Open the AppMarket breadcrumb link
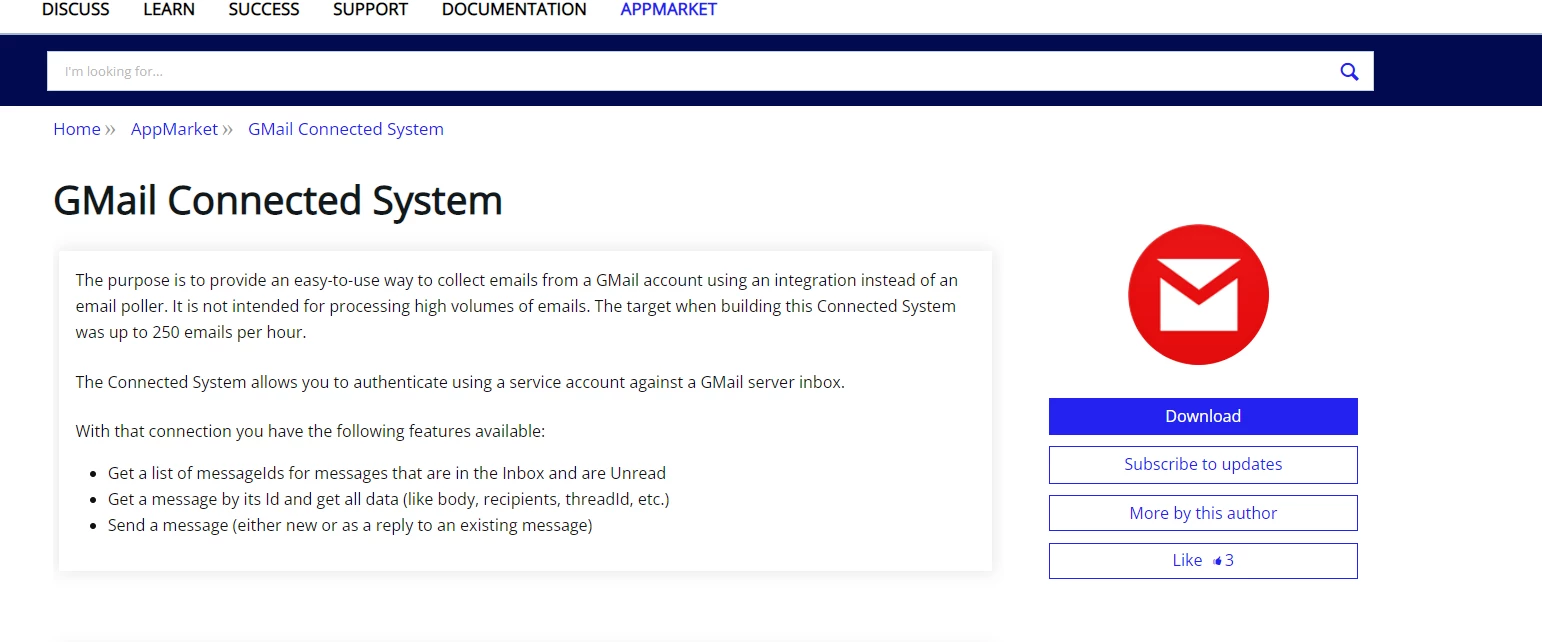Viewport: 1542px width, 642px height. tap(174, 129)
